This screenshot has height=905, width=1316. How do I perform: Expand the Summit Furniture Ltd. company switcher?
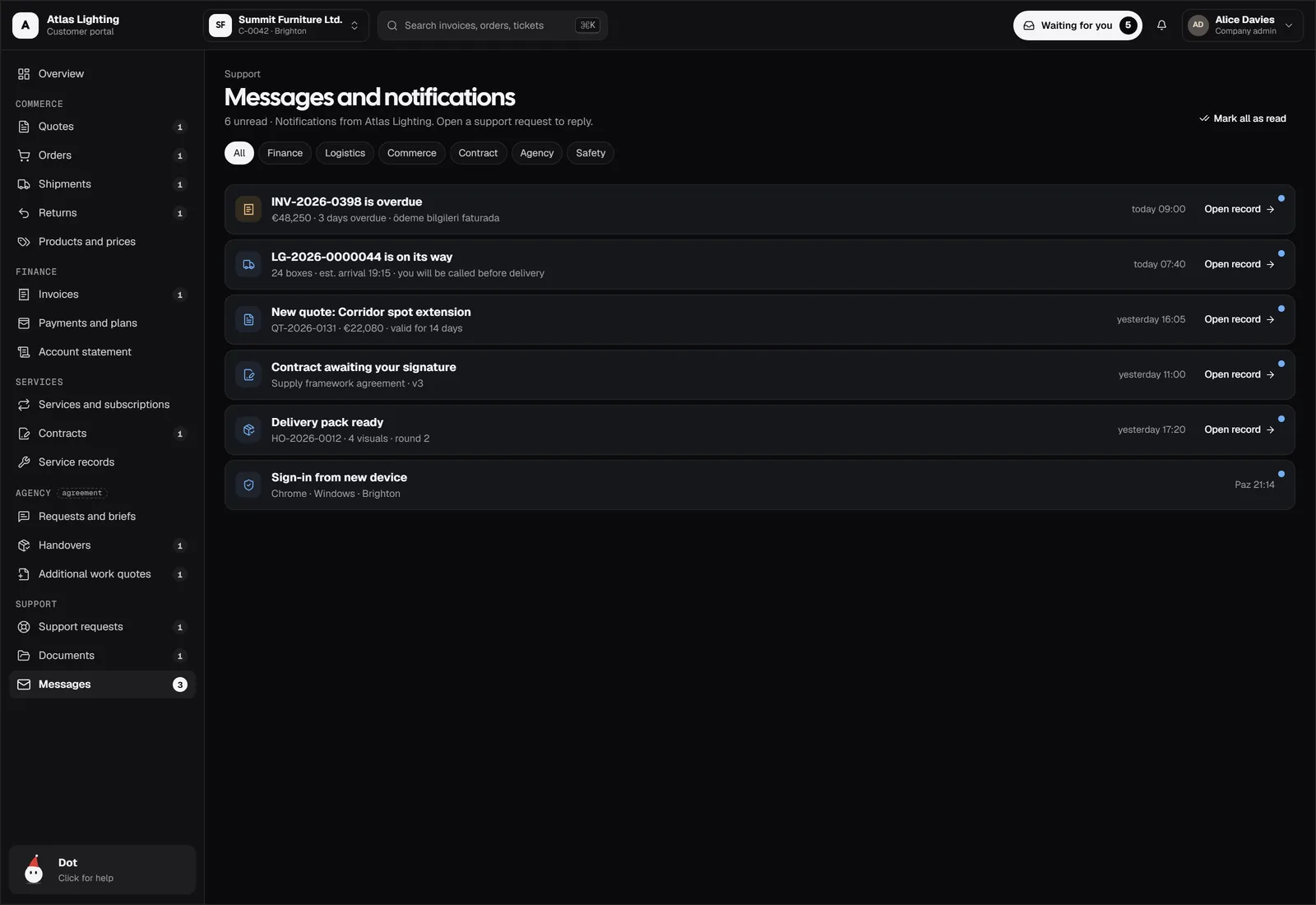tap(285, 26)
